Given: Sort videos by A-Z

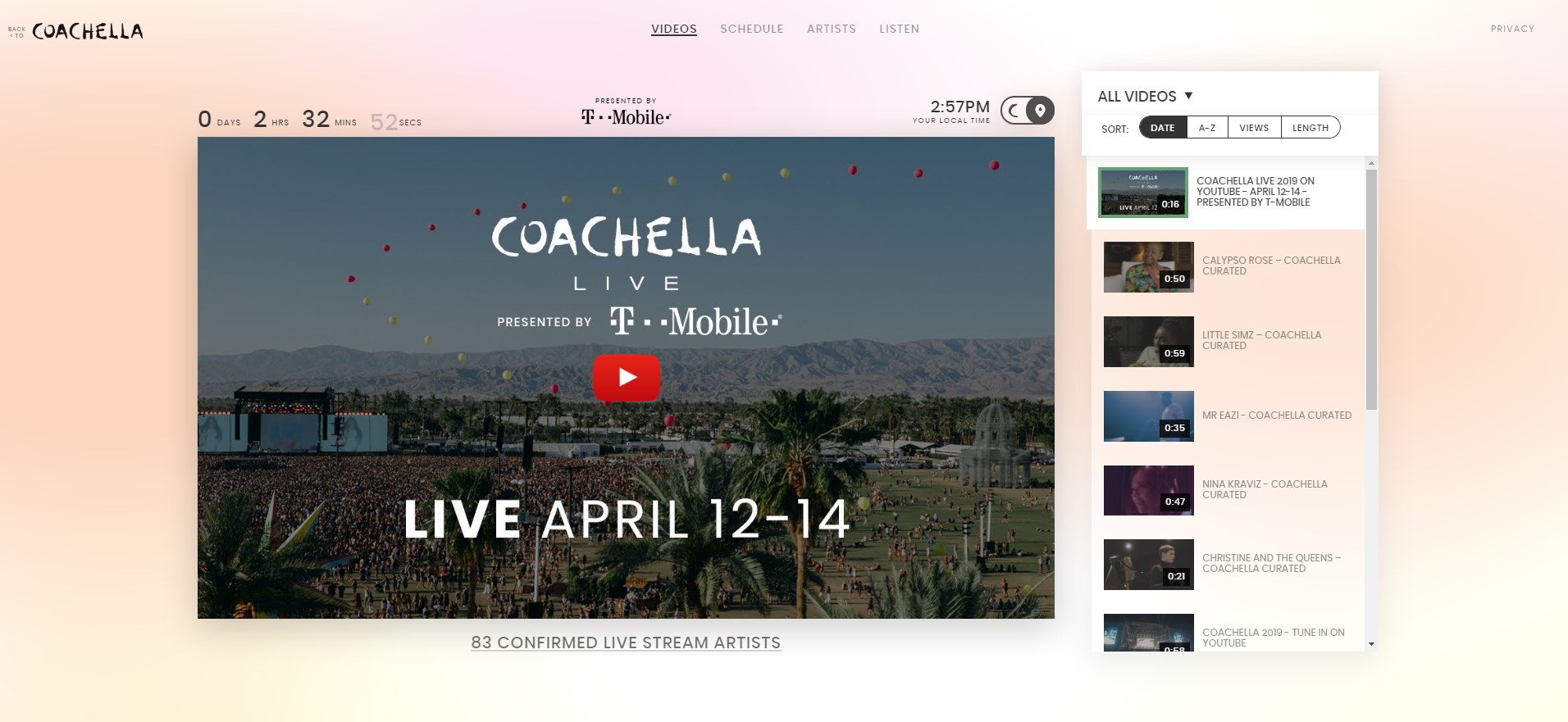Looking at the screenshot, I should [1207, 128].
